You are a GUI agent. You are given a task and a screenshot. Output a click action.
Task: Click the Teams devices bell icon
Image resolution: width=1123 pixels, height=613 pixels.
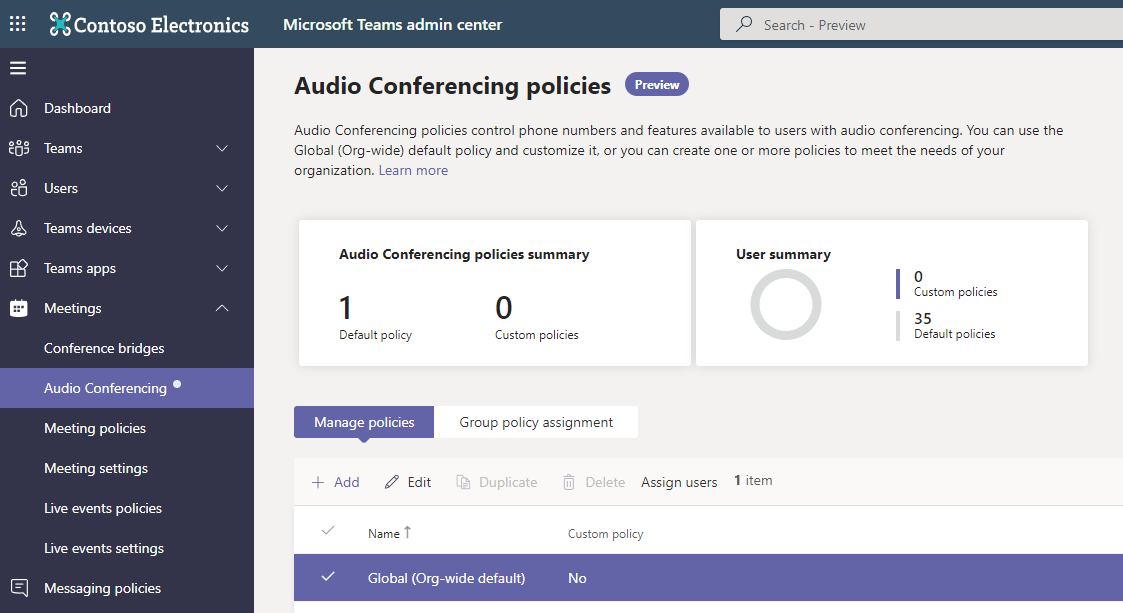point(19,228)
